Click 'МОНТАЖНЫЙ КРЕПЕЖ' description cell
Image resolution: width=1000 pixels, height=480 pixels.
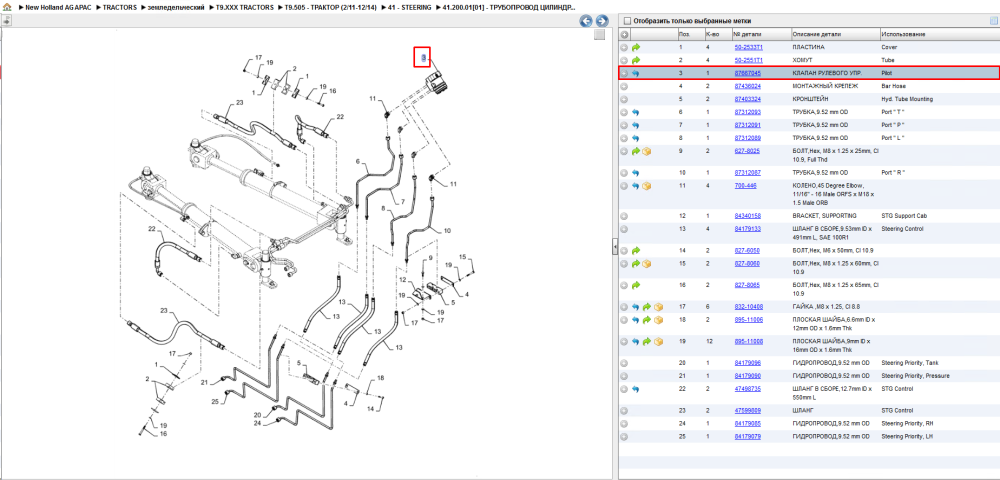[825, 86]
